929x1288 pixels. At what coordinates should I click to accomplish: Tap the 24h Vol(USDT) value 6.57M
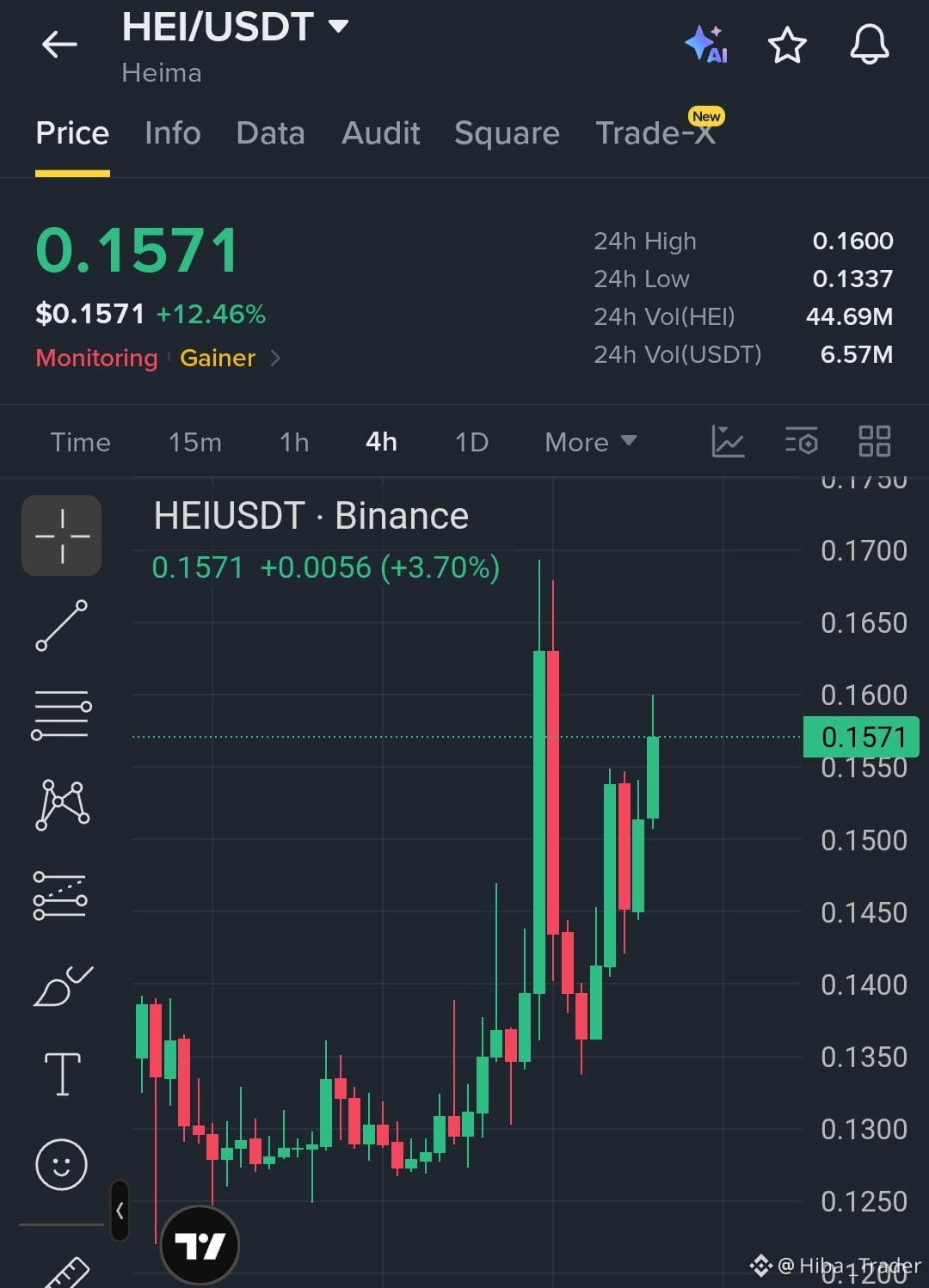(856, 354)
